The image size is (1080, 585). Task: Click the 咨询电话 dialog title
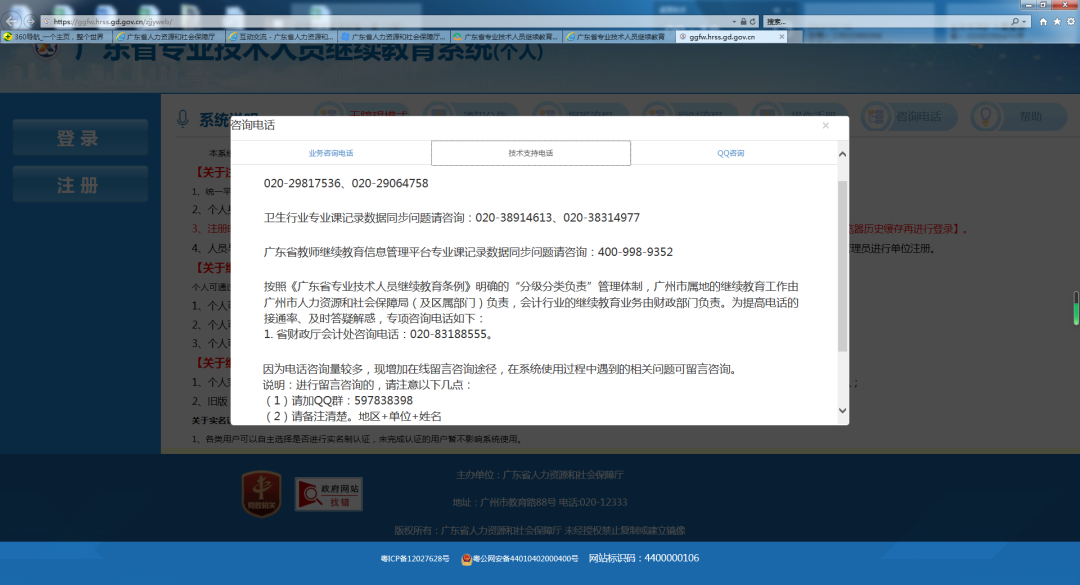pyautogui.click(x=253, y=125)
